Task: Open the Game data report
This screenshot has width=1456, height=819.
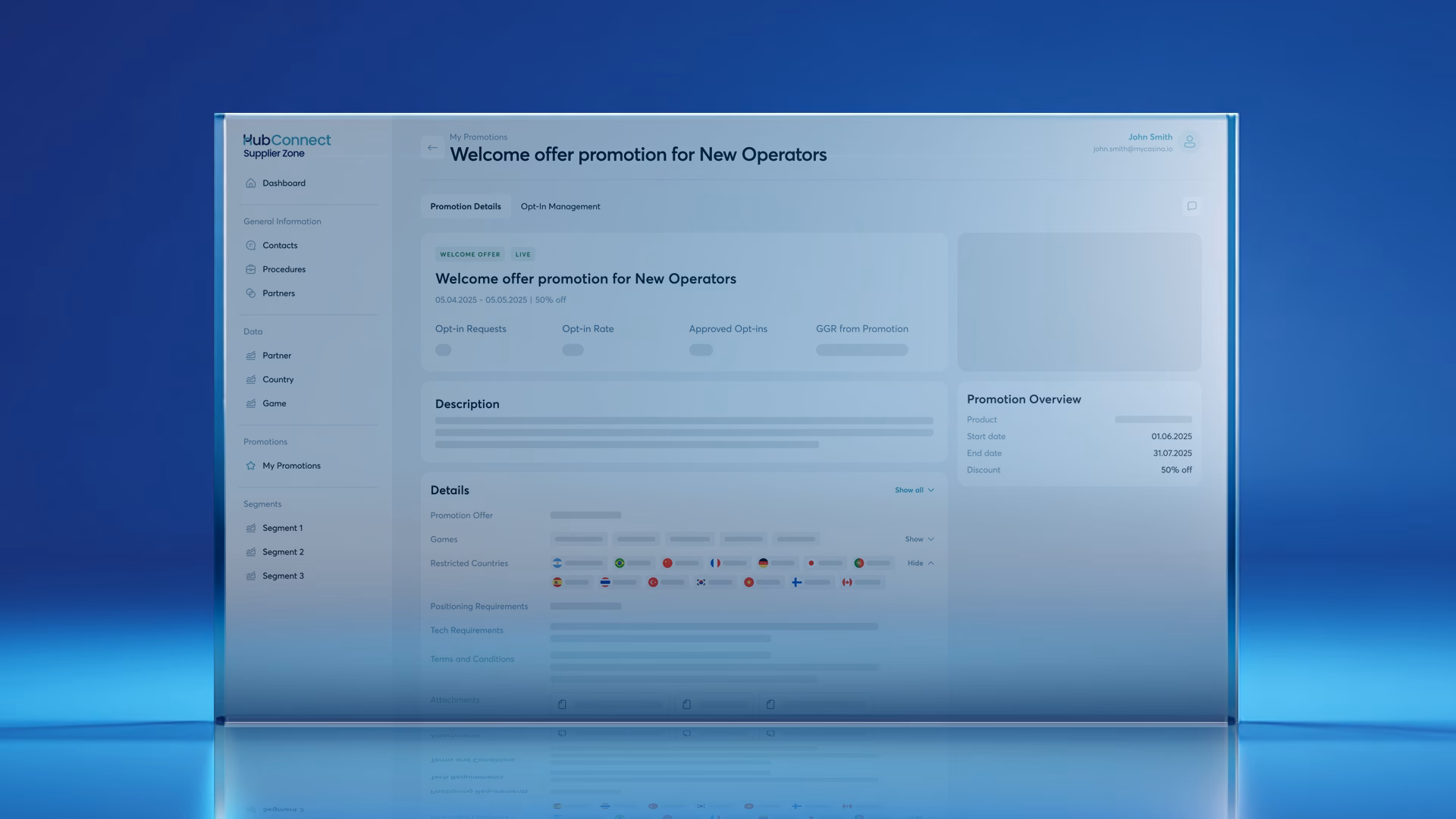Action: click(274, 404)
